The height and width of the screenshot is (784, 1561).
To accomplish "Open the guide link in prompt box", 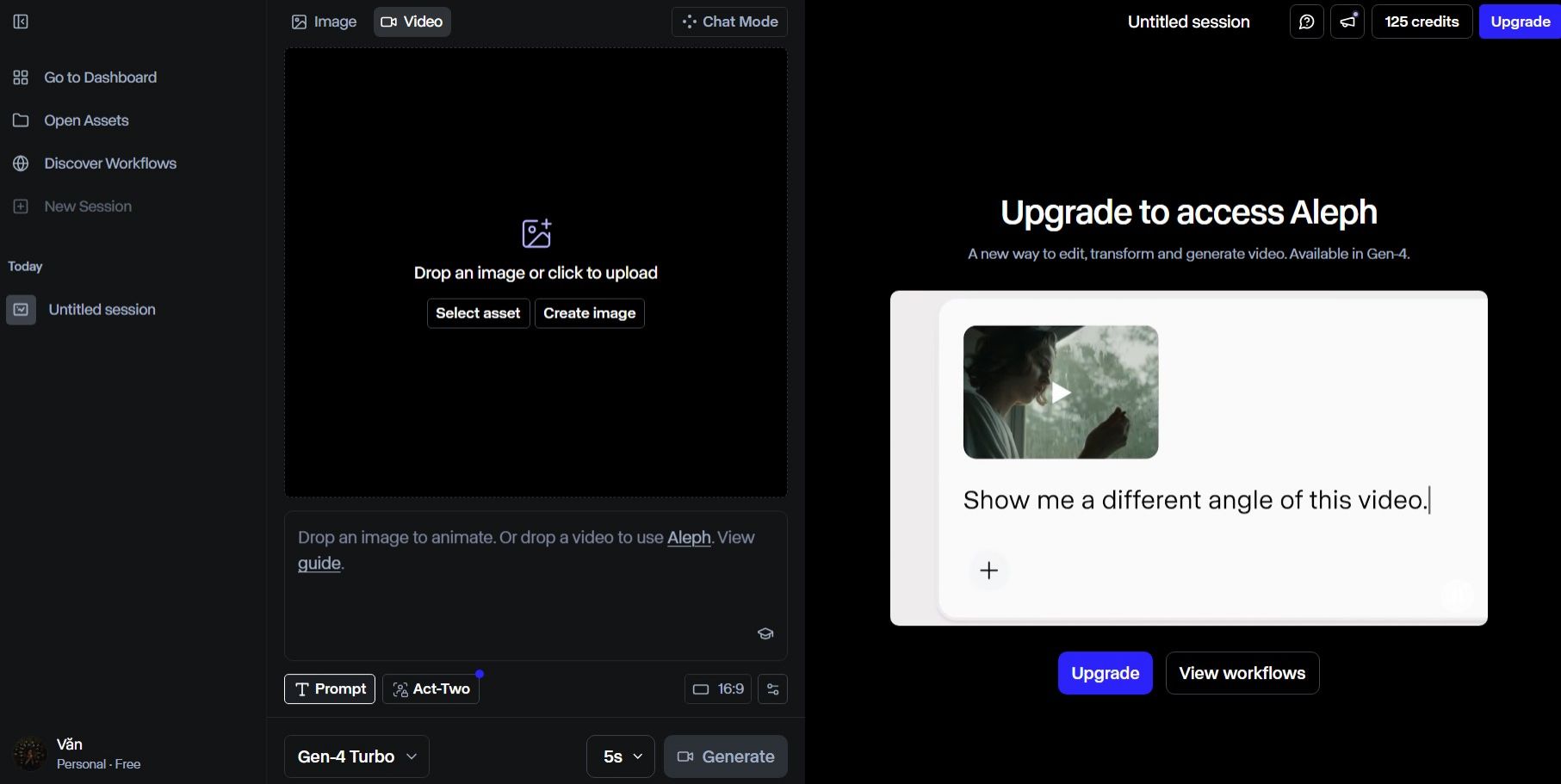I will point(319,564).
